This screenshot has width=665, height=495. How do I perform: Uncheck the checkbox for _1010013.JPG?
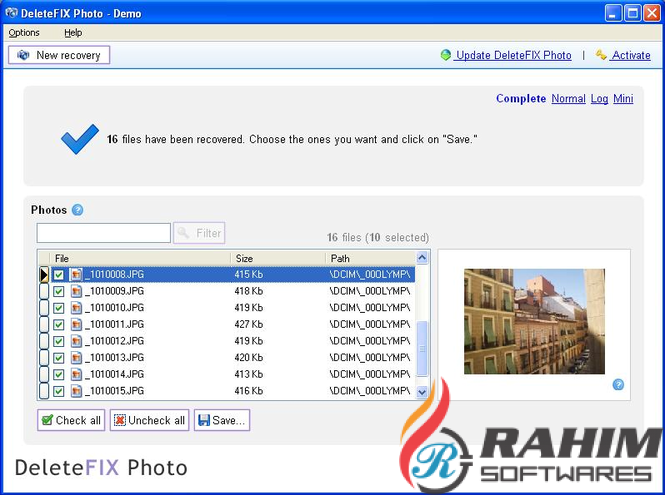tap(59, 358)
